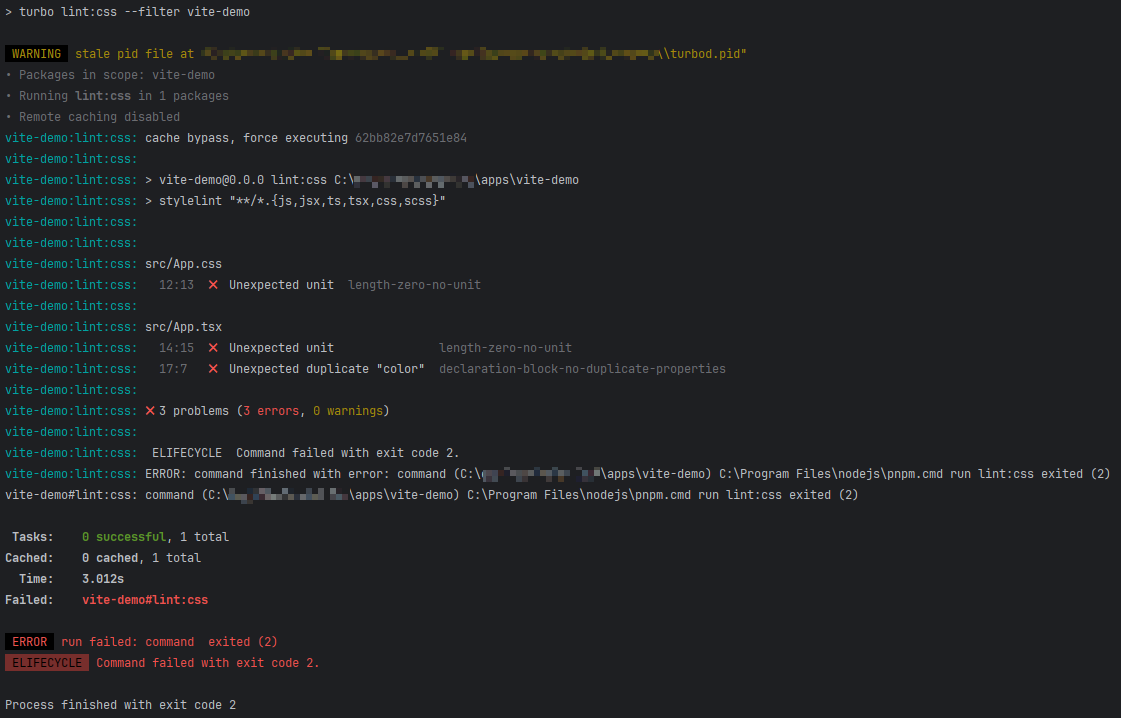This screenshot has height=718, width=1121.
Task: Click location 12:13 under App.css
Action: point(177,285)
